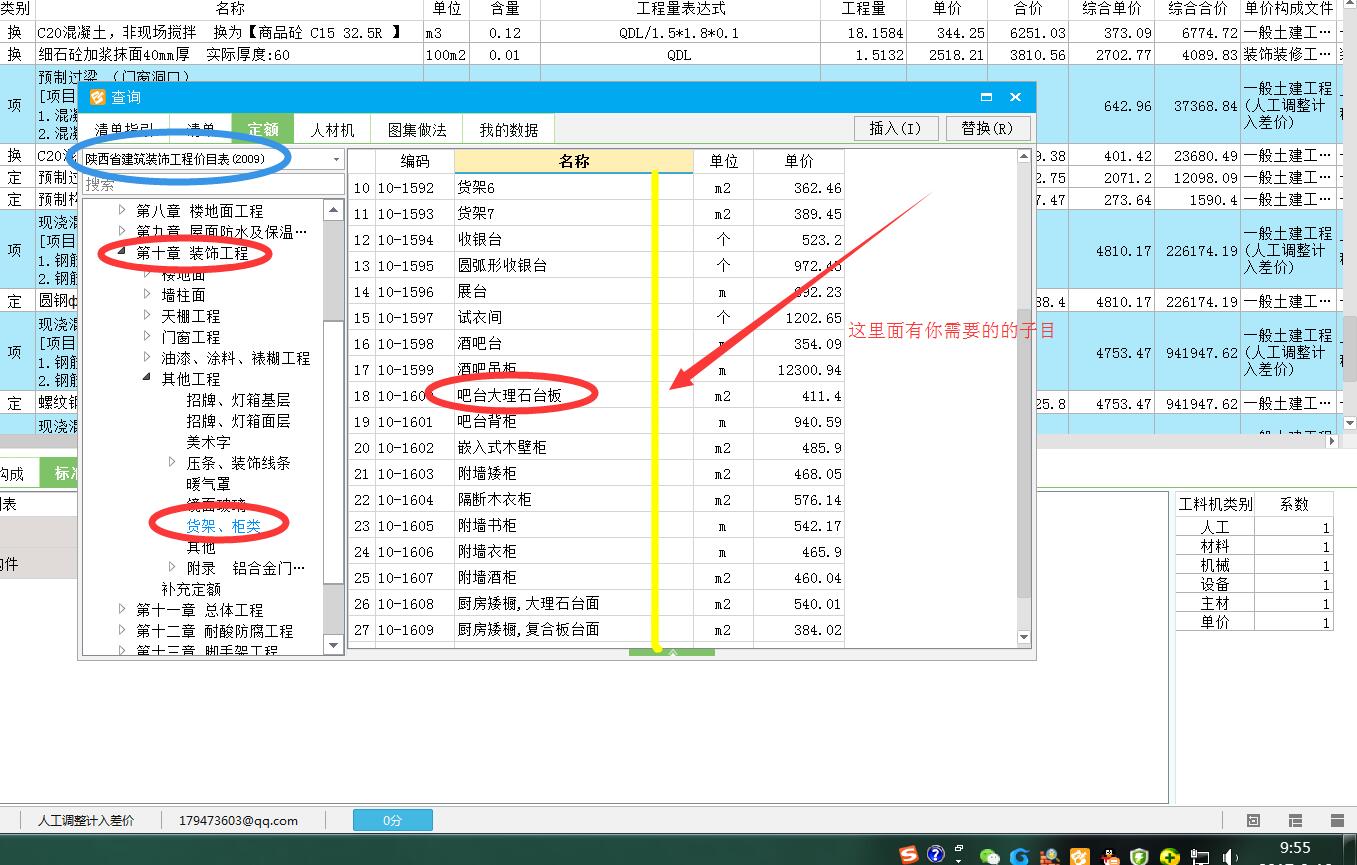1357x865 pixels.
Task: Select the 吧台大理石台板 row
Action: (596, 396)
